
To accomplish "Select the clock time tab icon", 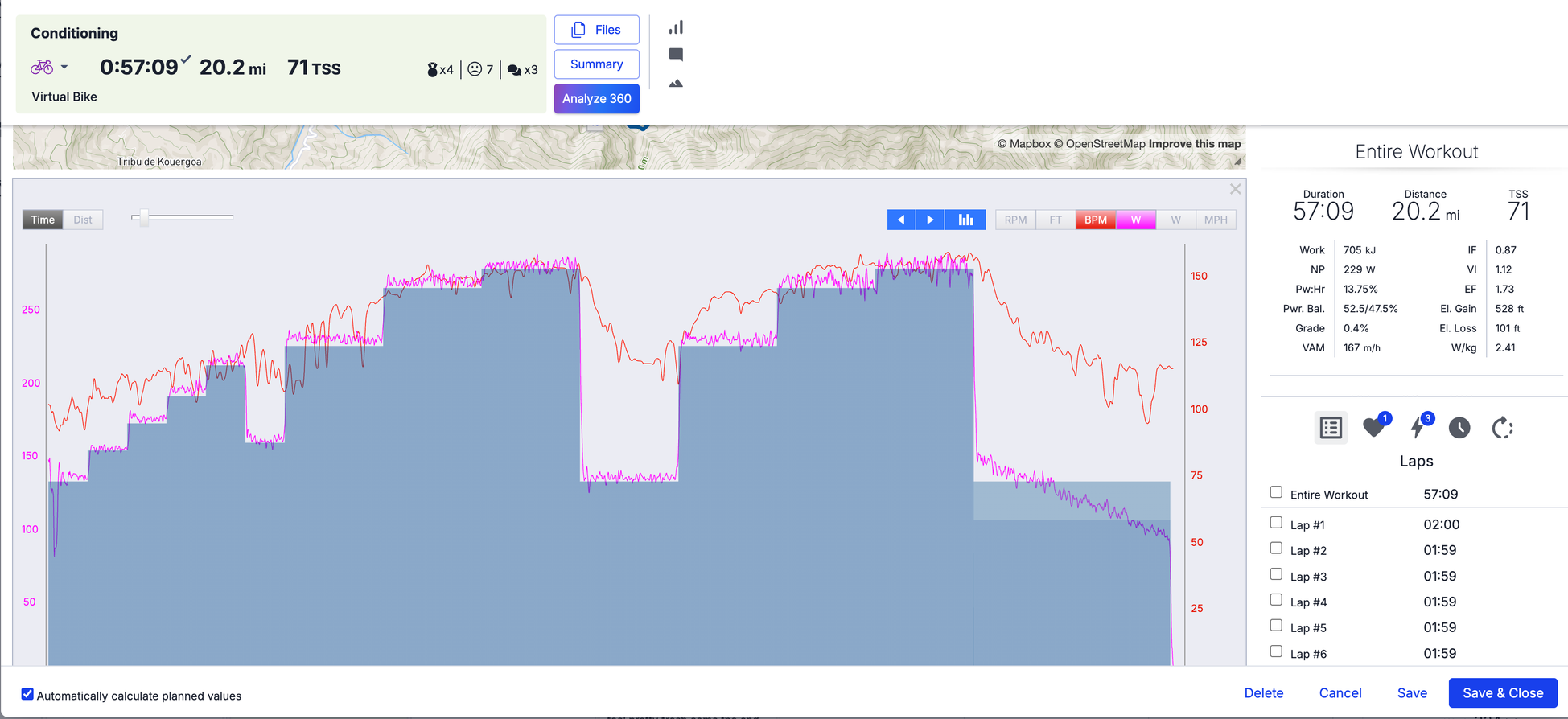I will point(1459,428).
